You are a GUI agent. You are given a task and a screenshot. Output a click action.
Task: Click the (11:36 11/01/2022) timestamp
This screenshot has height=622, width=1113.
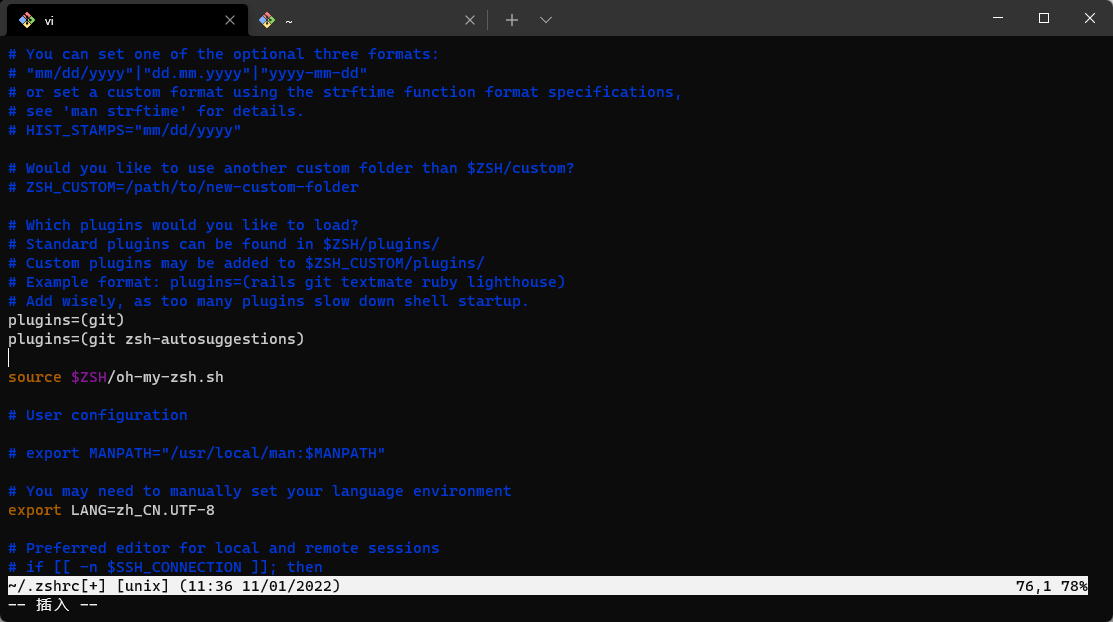click(x=260, y=586)
